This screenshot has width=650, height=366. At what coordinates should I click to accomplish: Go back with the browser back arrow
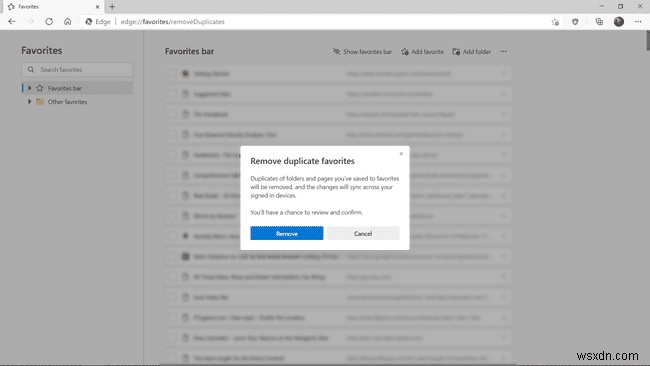12,22
